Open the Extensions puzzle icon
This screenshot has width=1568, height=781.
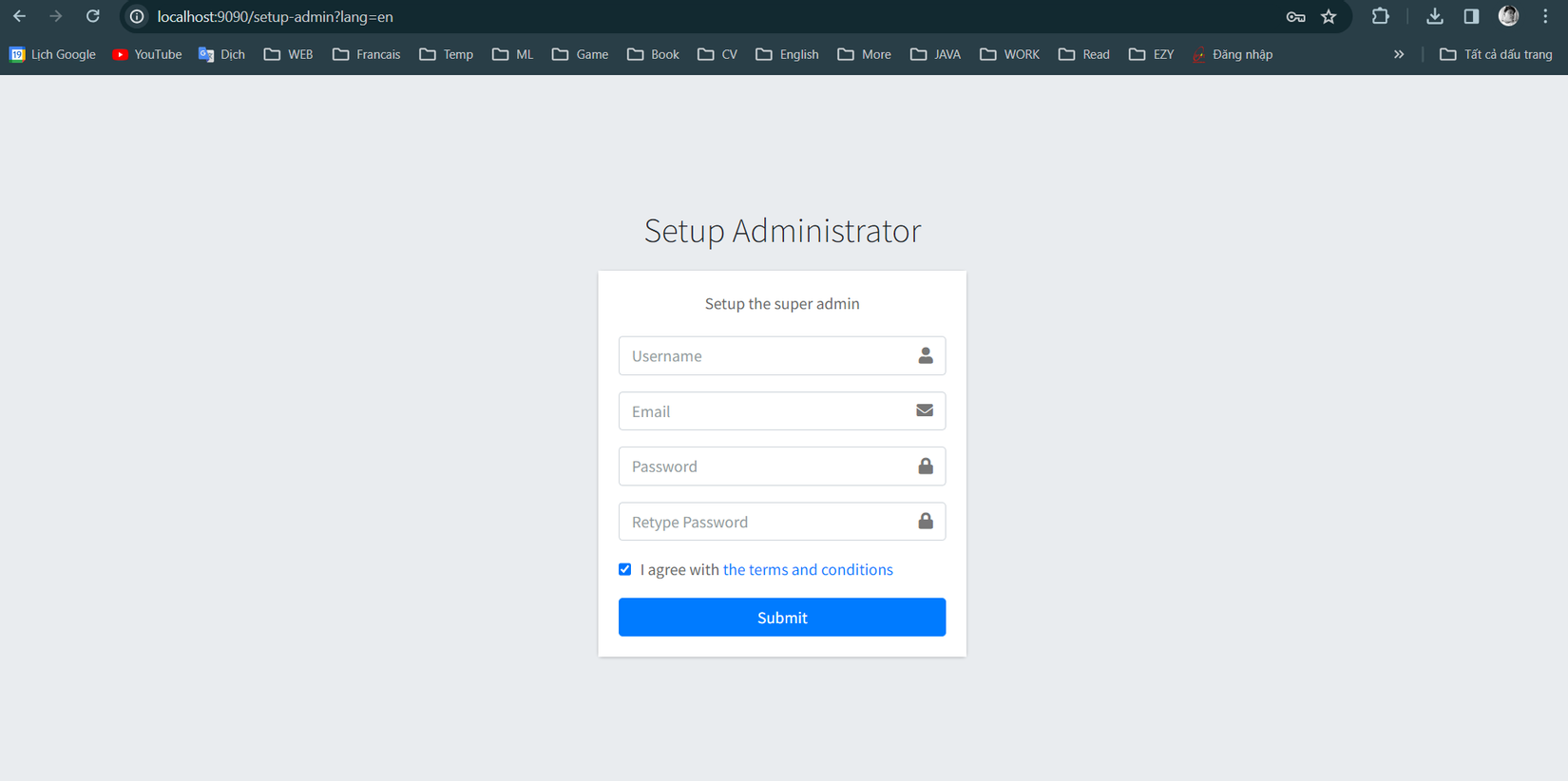pyautogui.click(x=1380, y=16)
